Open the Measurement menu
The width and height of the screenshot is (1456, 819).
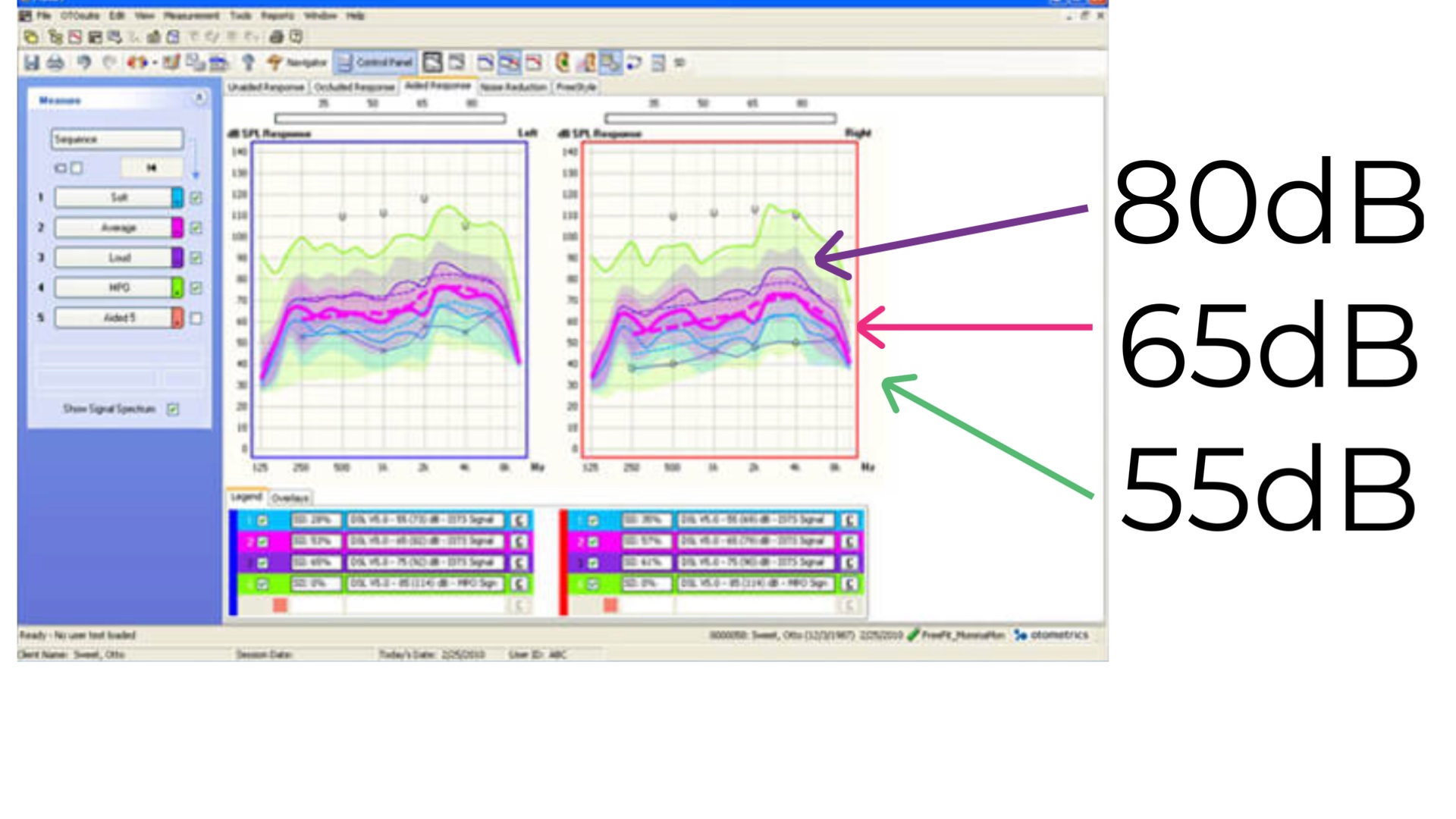coord(191,15)
